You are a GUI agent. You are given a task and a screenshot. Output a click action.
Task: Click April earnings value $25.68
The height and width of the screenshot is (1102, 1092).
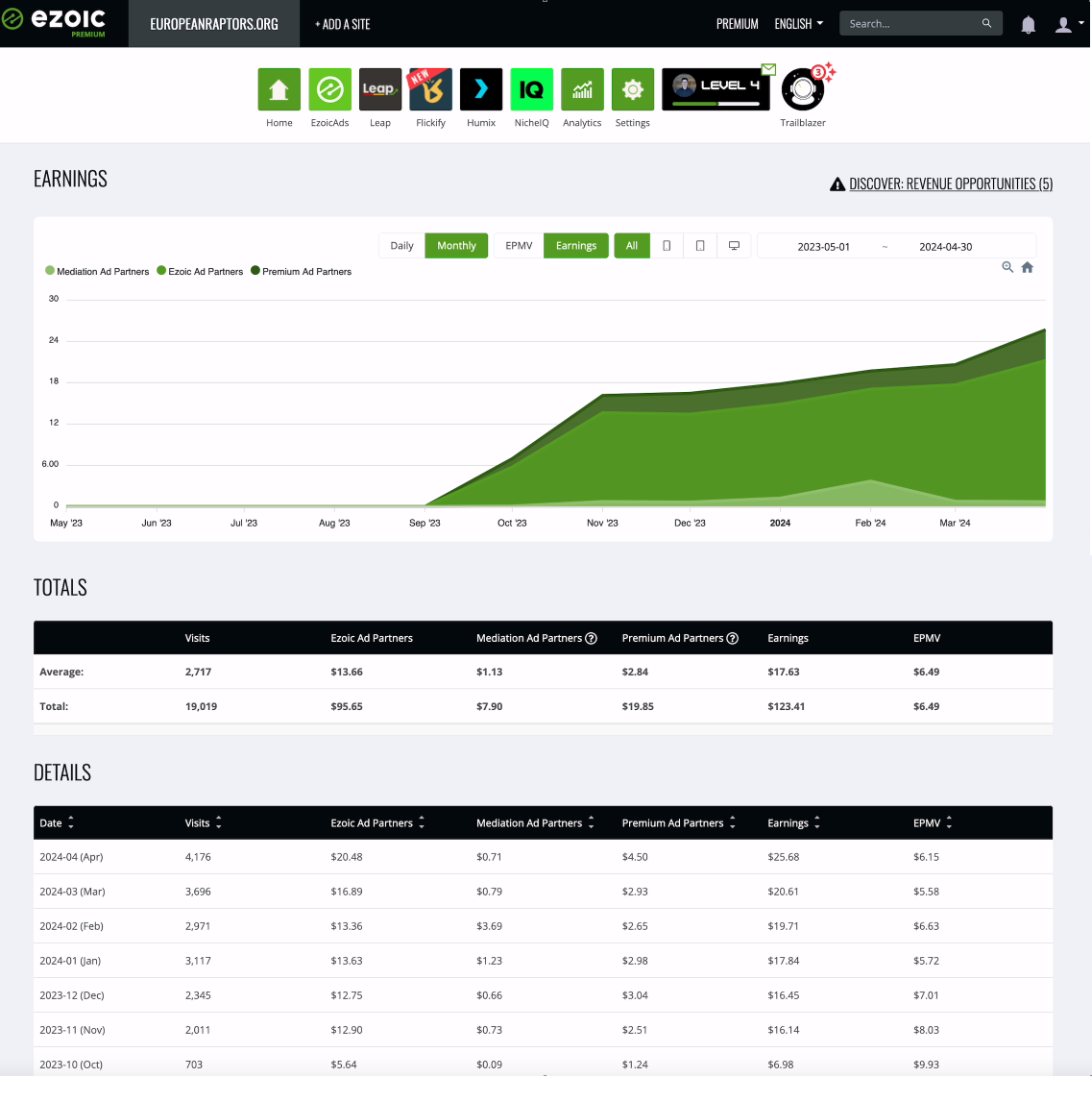(x=784, y=857)
